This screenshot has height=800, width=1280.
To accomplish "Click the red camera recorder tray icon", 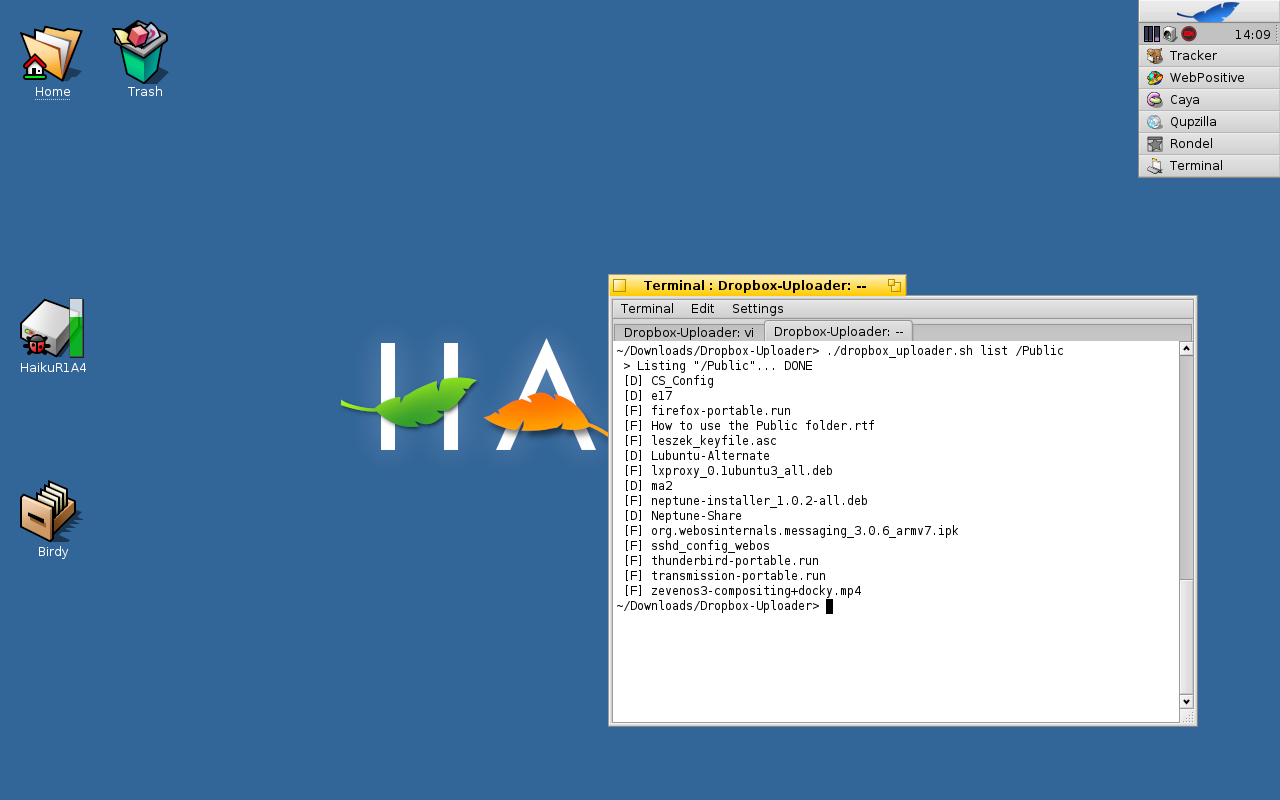I will (1188, 34).
